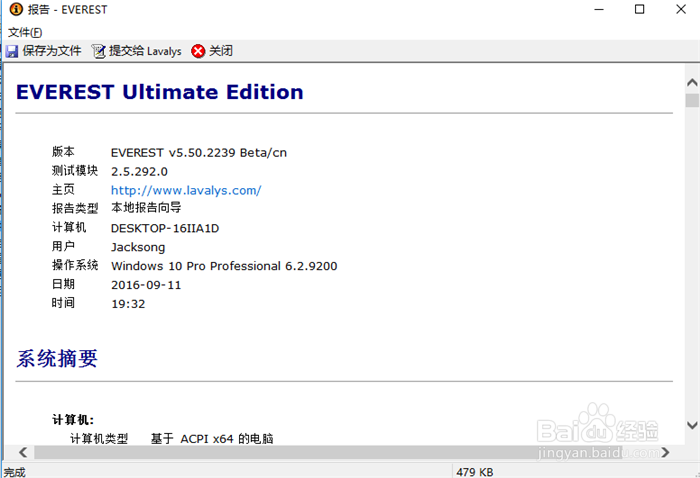The image size is (700, 478).
Task: Click the 计算机类型 row label
Action: (99, 439)
